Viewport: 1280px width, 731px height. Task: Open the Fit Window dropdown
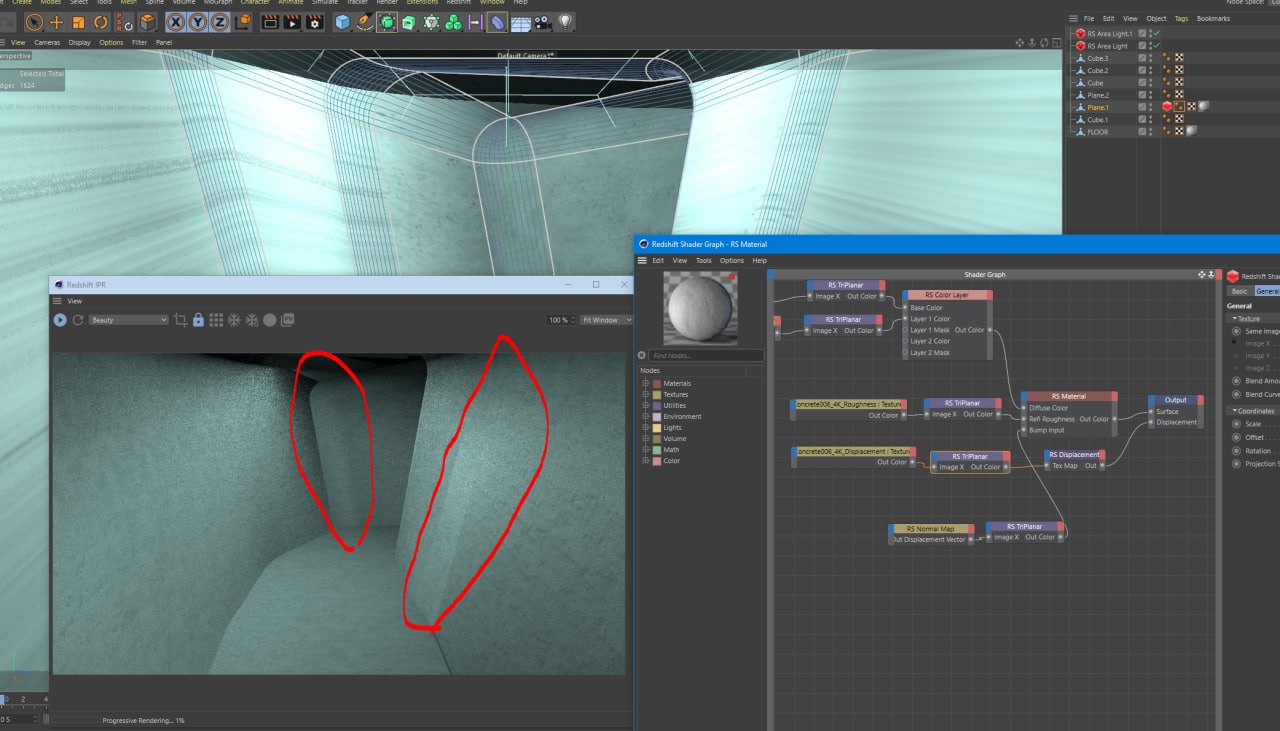tap(607, 320)
